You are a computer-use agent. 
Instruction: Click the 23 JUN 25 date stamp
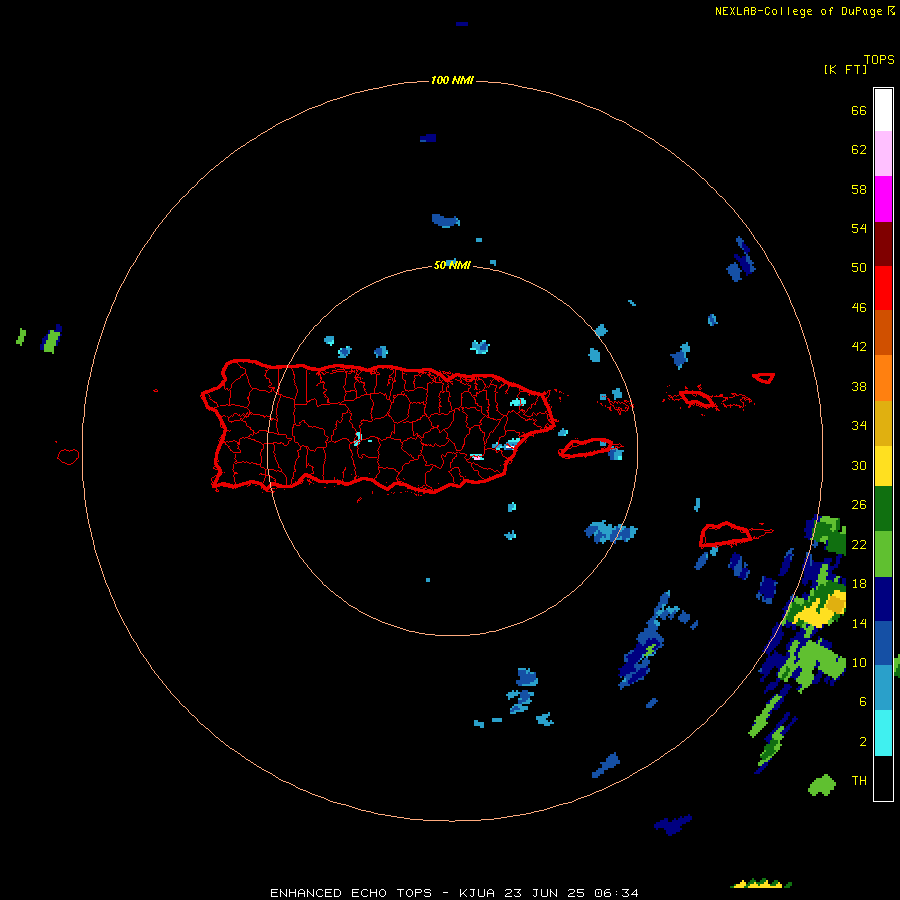[545, 893]
